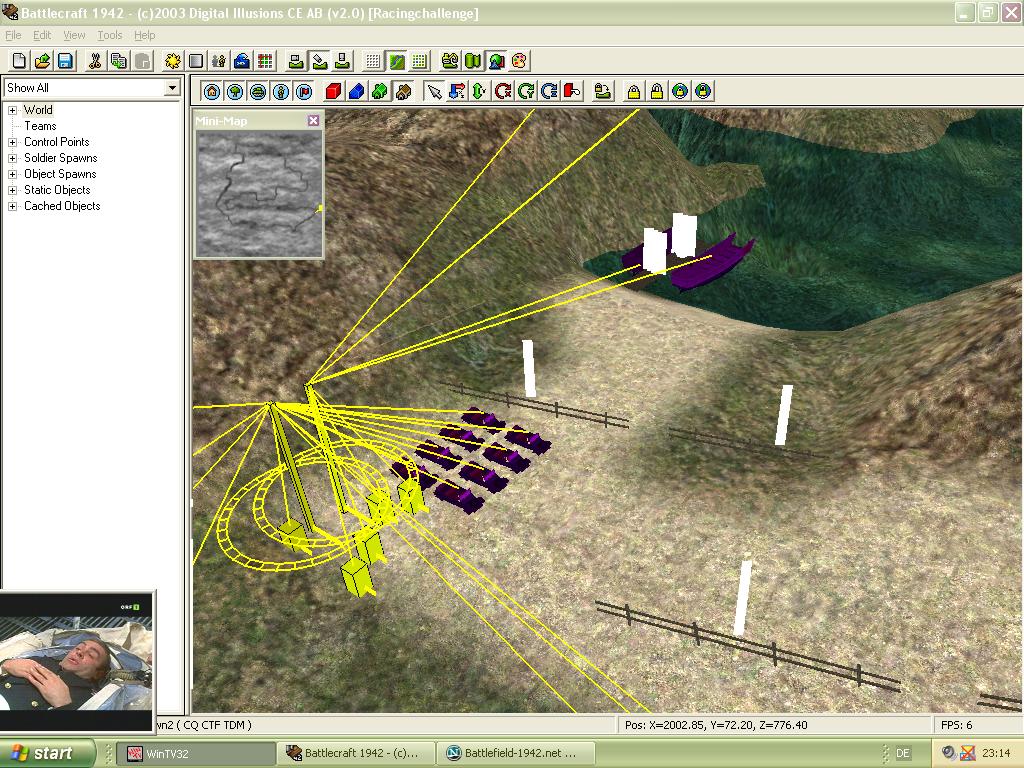Click the red cube object icon
Viewport: 1024px width, 768px height.
(x=333, y=91)
